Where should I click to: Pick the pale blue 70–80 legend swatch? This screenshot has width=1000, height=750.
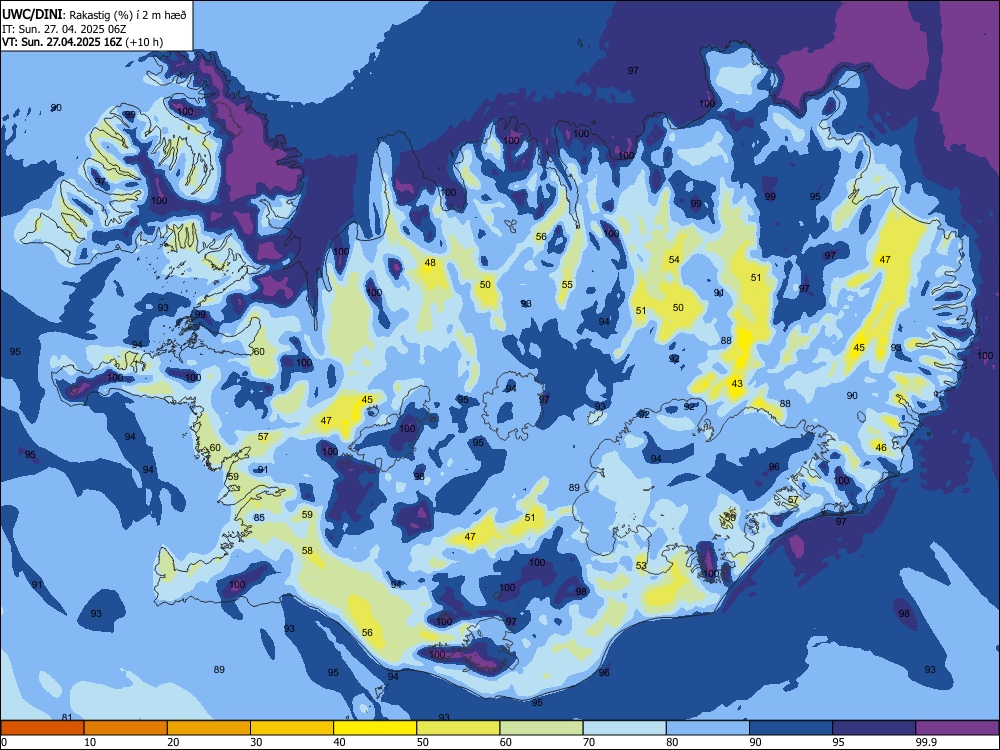625,728
